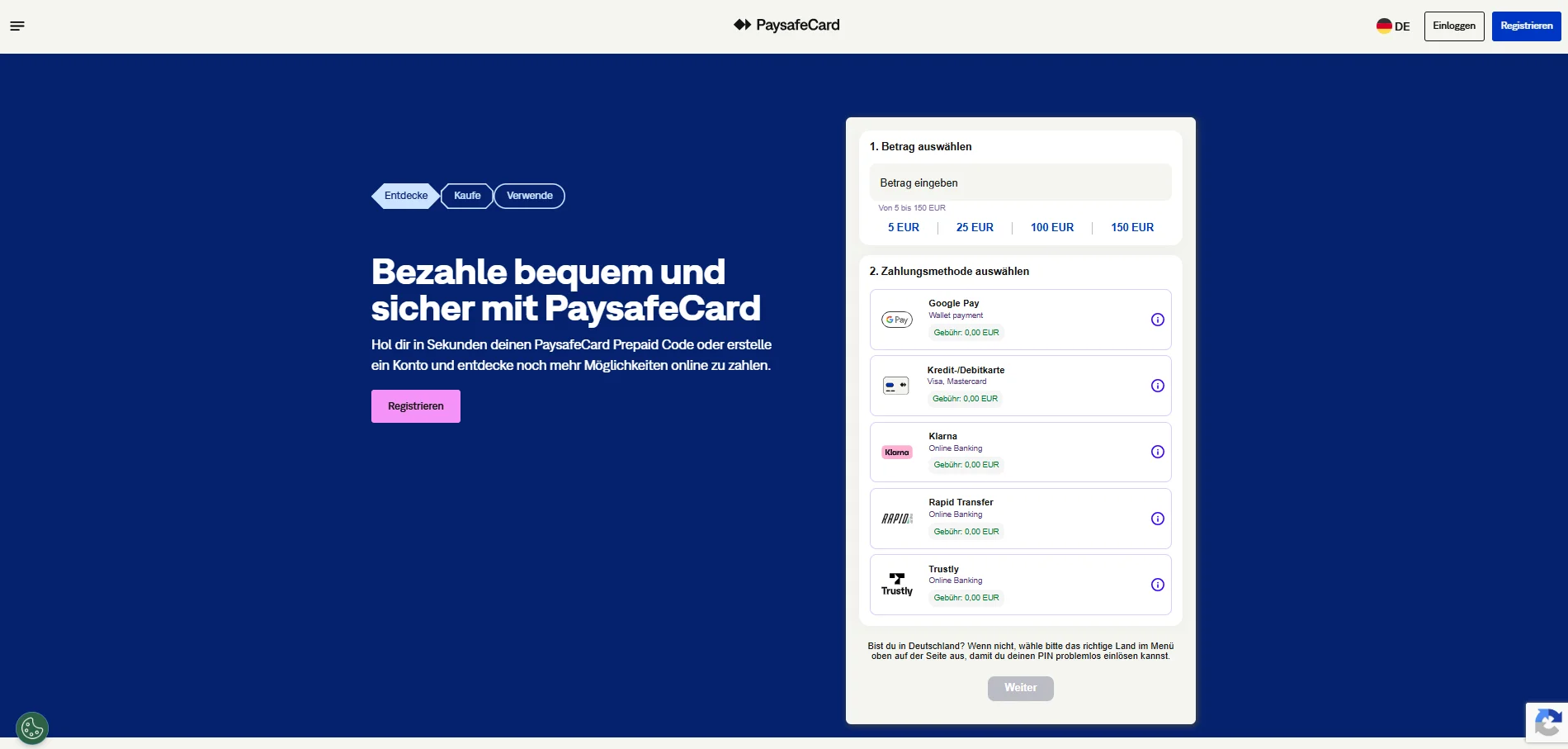Show info for Kredit-/Debitkarte

point(1158,386)
